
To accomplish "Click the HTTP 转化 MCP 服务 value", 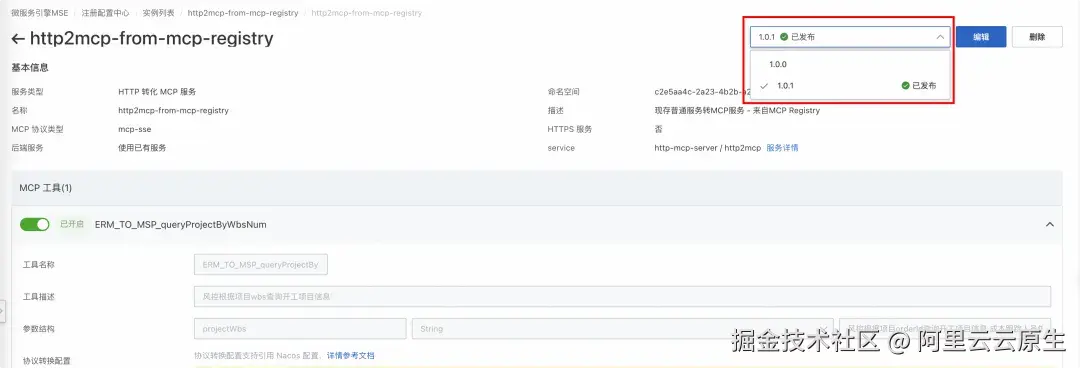I will point(157,92).
